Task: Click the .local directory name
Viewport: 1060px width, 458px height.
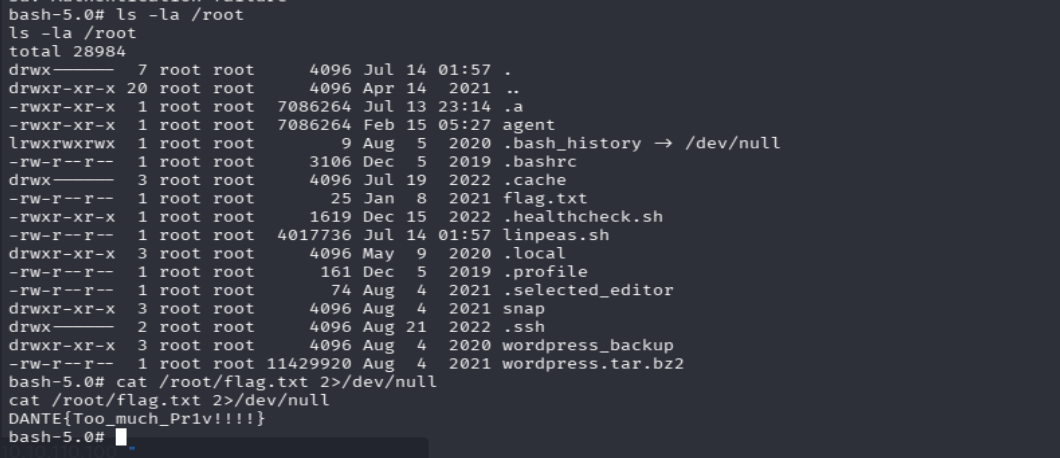Action: point(534,253)
